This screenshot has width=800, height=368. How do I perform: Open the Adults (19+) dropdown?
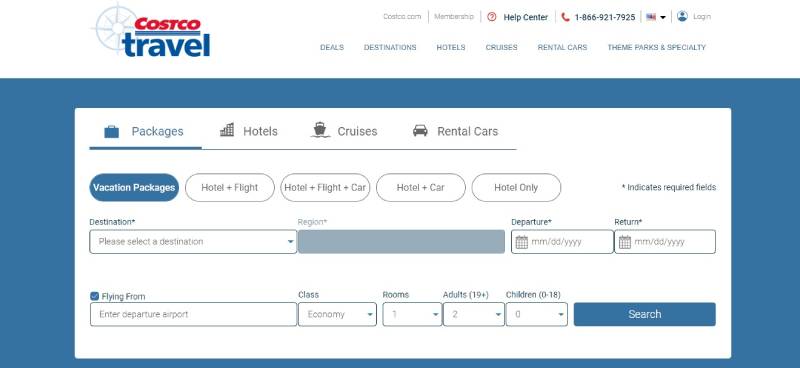[474, 314]
